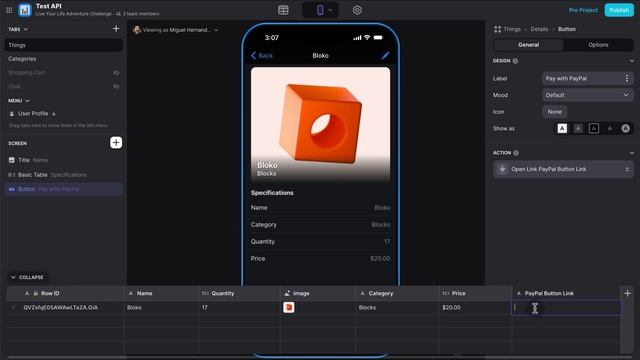Open the Label field three-dots menu
640x360 pixels.
[x=627, y=78]
